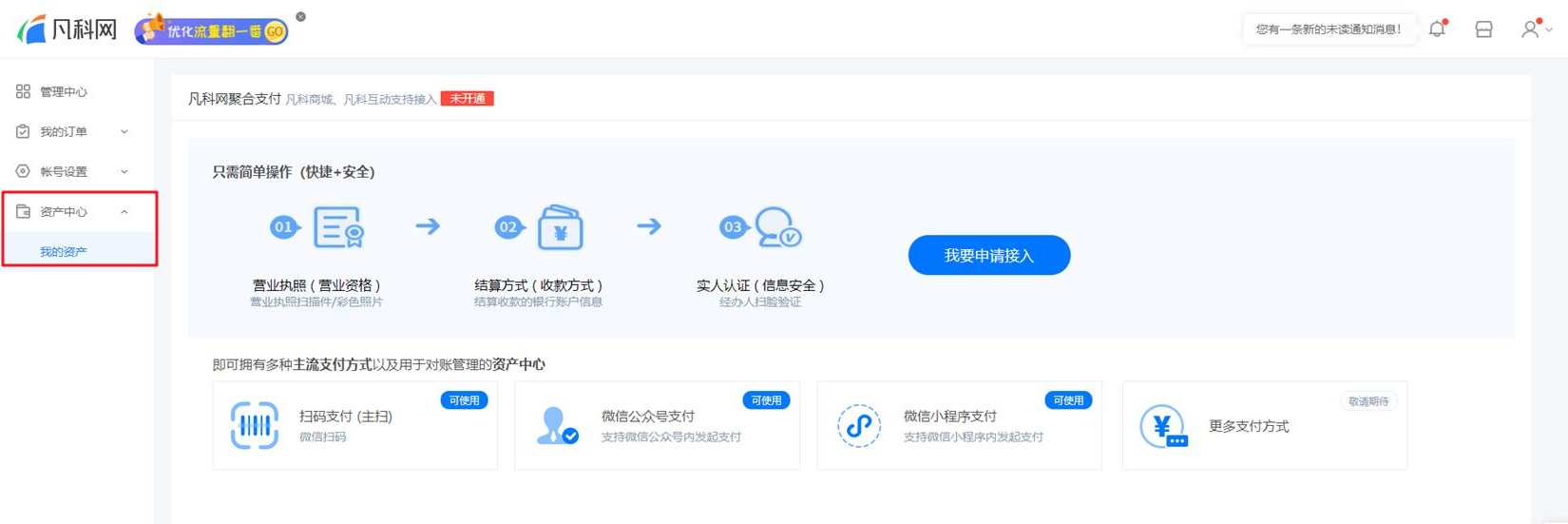Click 更多支付方式 title text
1568x524 pixels.
(x=1249, y=426)
